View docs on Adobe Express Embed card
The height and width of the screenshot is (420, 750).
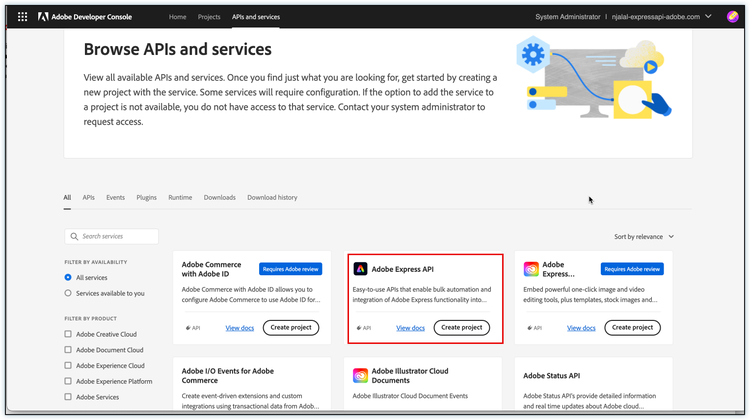[x=581, y=328]
